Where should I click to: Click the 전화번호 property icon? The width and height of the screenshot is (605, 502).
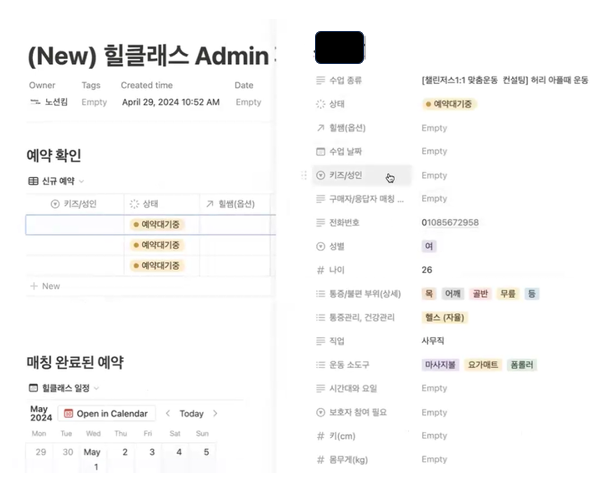[320, 223]
